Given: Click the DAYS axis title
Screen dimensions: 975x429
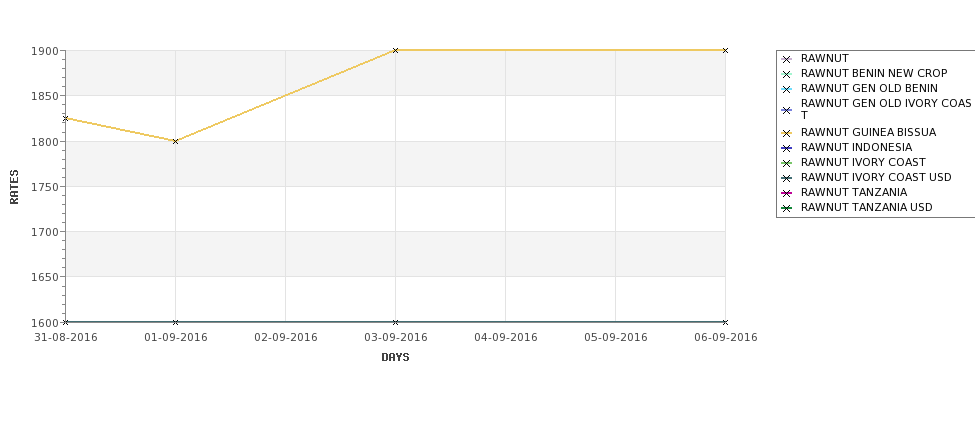Looking at the screenshot, I should tap(395, 358).
